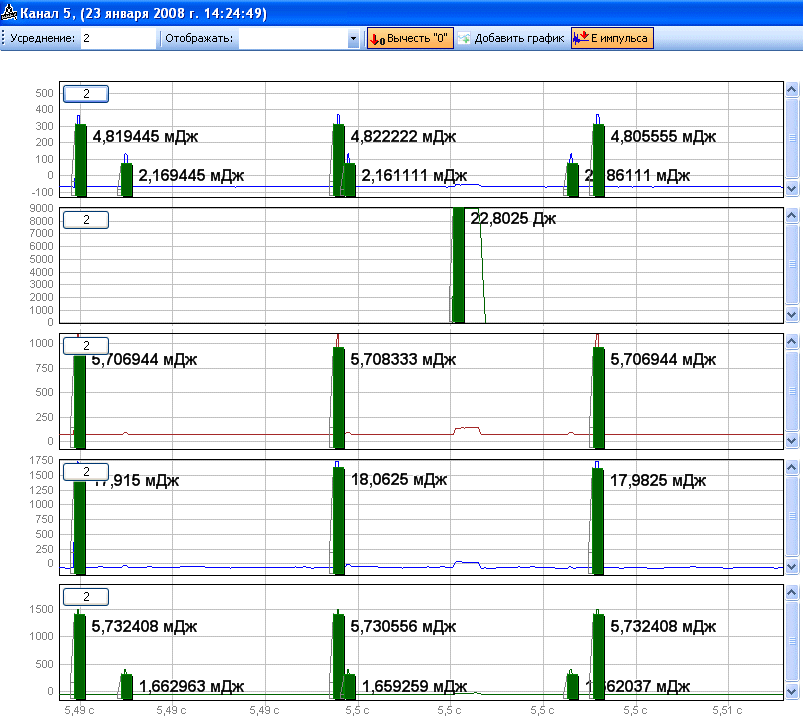Viewport: 803px width, 720px height.
Task: Click the "2" box in the 22,8025 Дж chart
Action: click(x=86, y=220)
